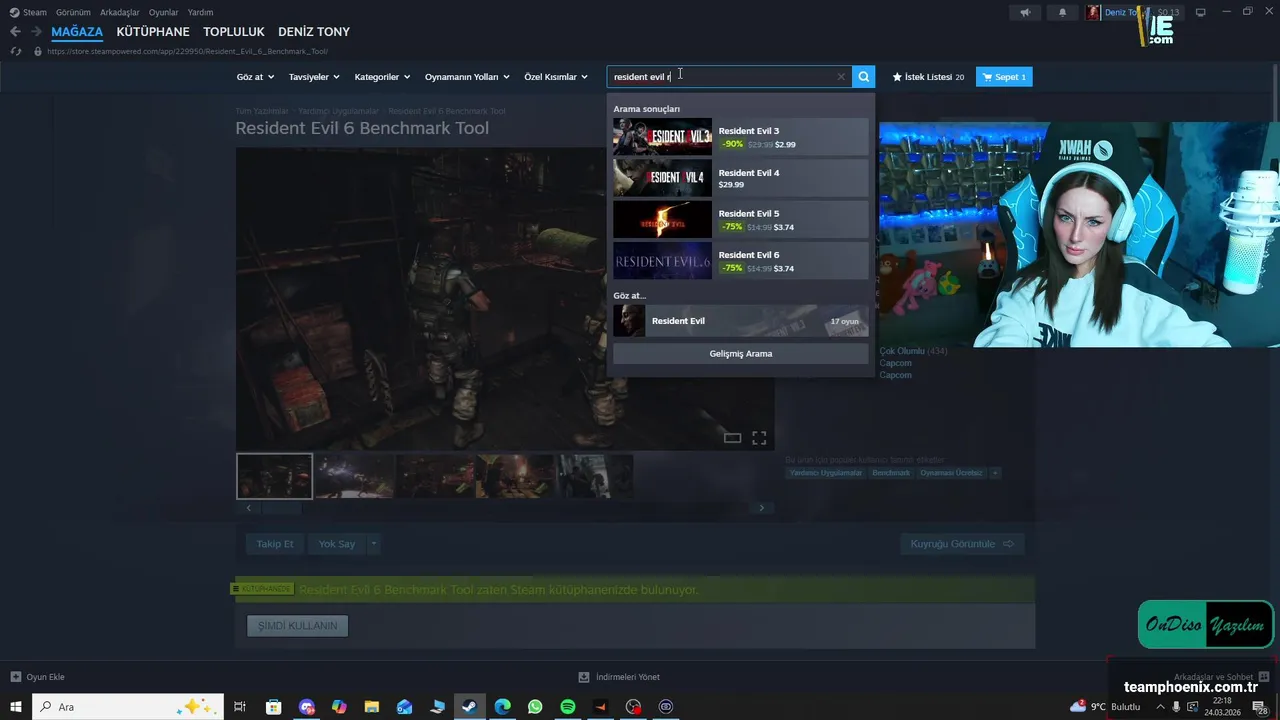Open the Arkadaşlar menu
1280x720 pixels.
(x=120, y=12)
